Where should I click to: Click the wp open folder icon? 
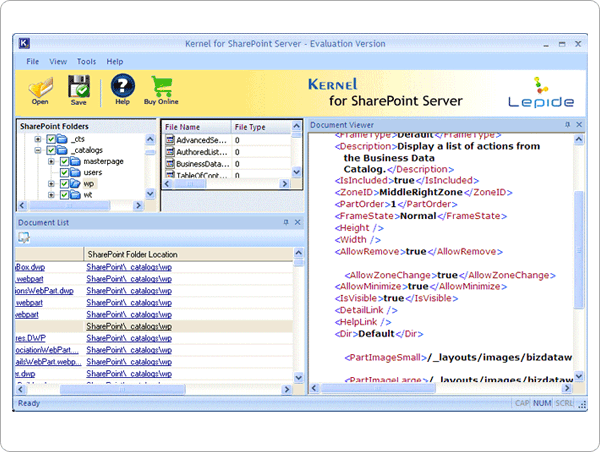click(76, 184)
